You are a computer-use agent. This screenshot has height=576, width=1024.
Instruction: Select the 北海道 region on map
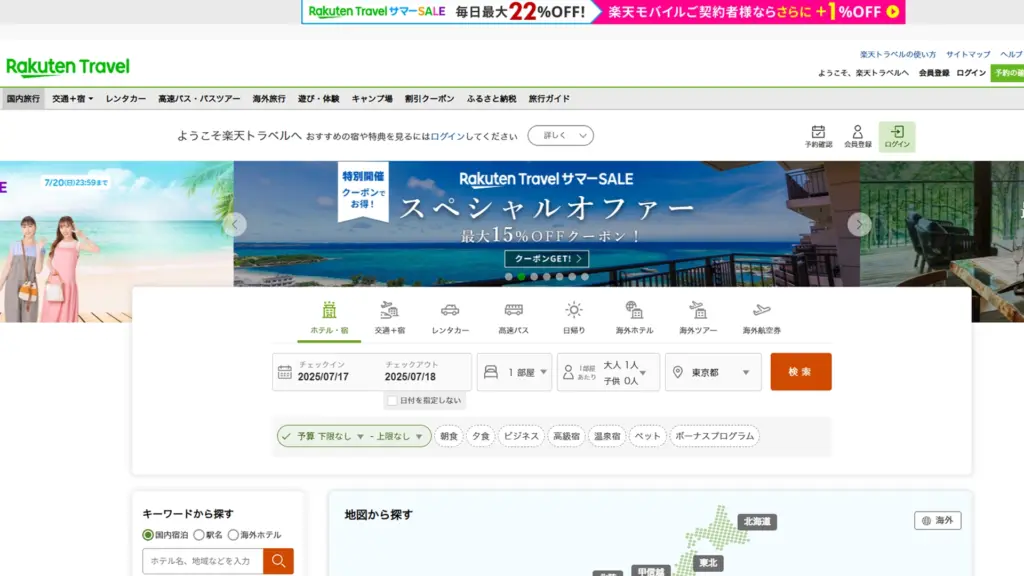click(757, 522)
